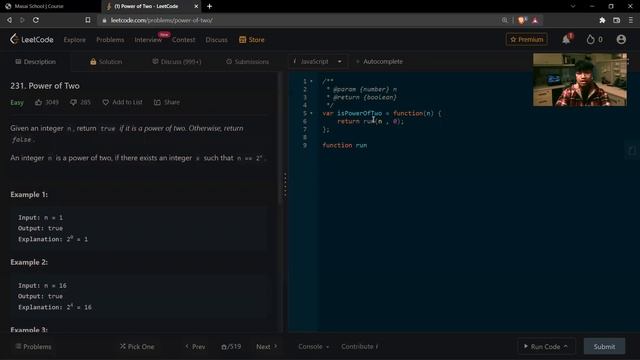Click the Premium button
Viewport: 640px width, 360px height.
tap(527, 39)
